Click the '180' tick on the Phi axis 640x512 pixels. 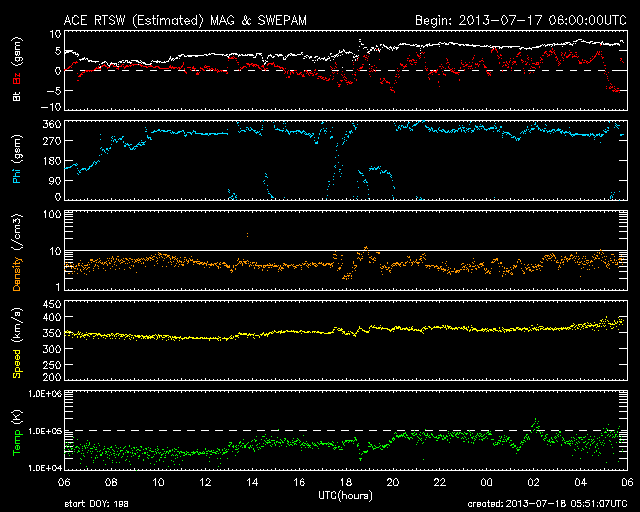click(x=52, y=161)
